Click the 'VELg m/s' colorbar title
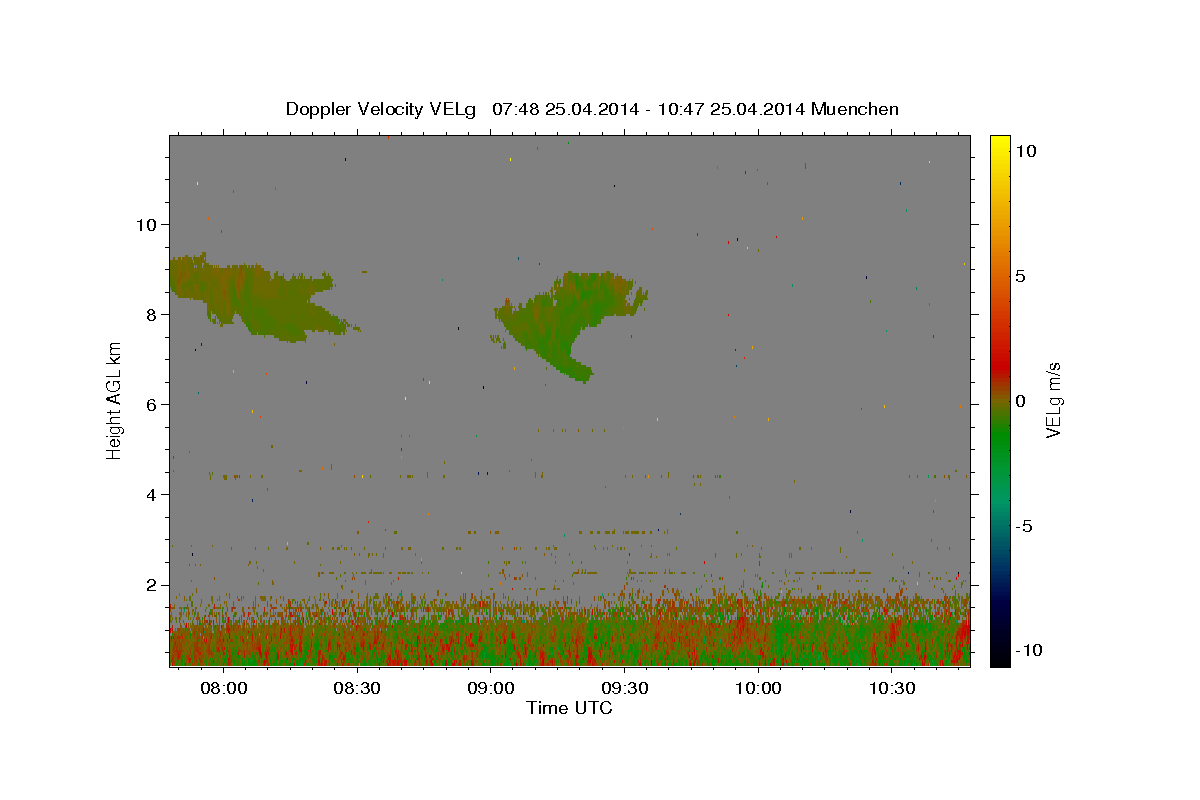1200x800 pixels. tap(1053, 401)
